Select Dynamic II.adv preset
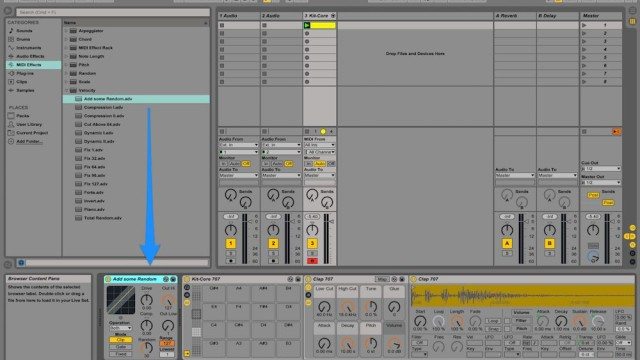The image size is (640, 360). click(99, 142)
